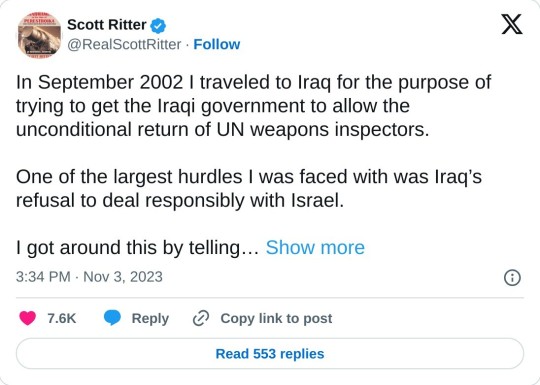Open the Read 553 replies button
Image resolution: width=540 pixels, height=385 pixels.
pos(270,354)
